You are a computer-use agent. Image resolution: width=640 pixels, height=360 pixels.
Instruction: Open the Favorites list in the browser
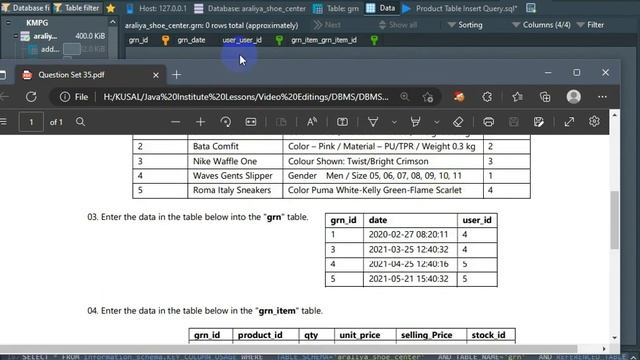coord(517,97)
